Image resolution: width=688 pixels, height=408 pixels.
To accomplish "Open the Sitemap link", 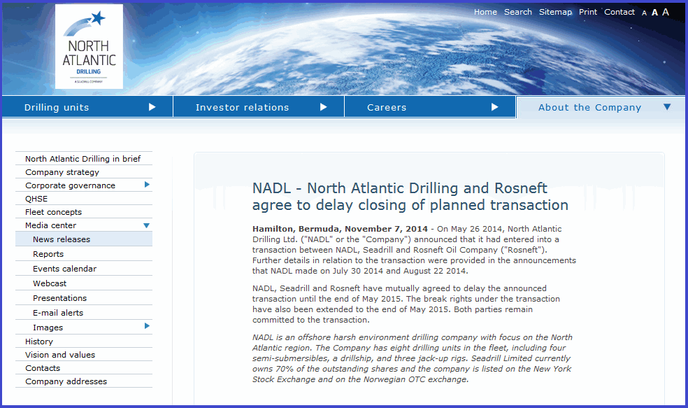I will coord(555,12).
